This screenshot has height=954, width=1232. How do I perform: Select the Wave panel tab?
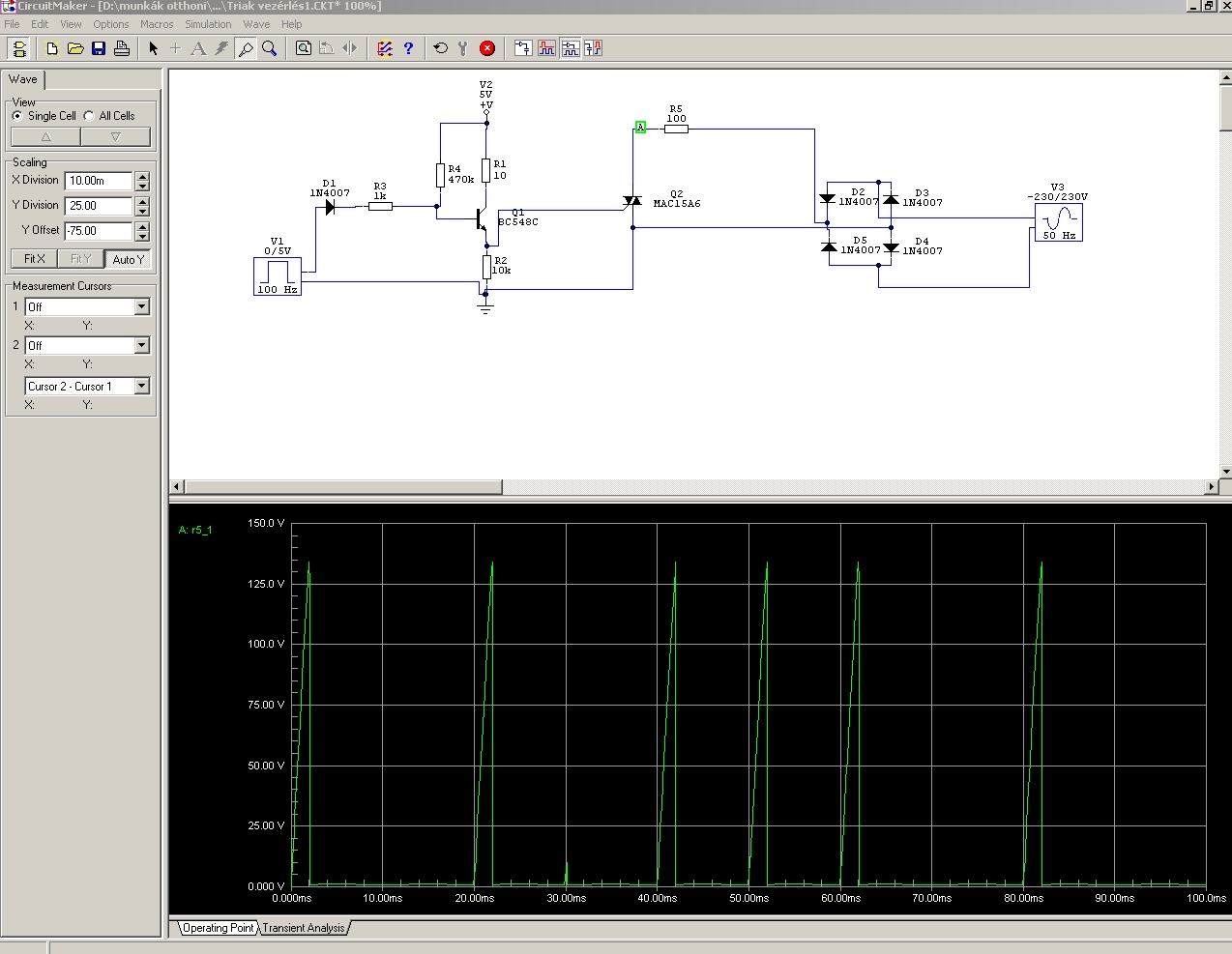coord(23,80)
